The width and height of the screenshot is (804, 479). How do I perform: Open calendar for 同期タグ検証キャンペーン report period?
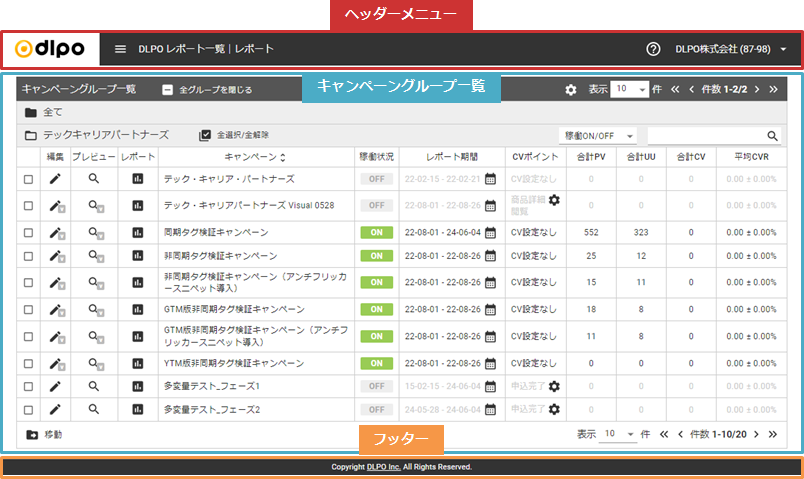(490, 233)
